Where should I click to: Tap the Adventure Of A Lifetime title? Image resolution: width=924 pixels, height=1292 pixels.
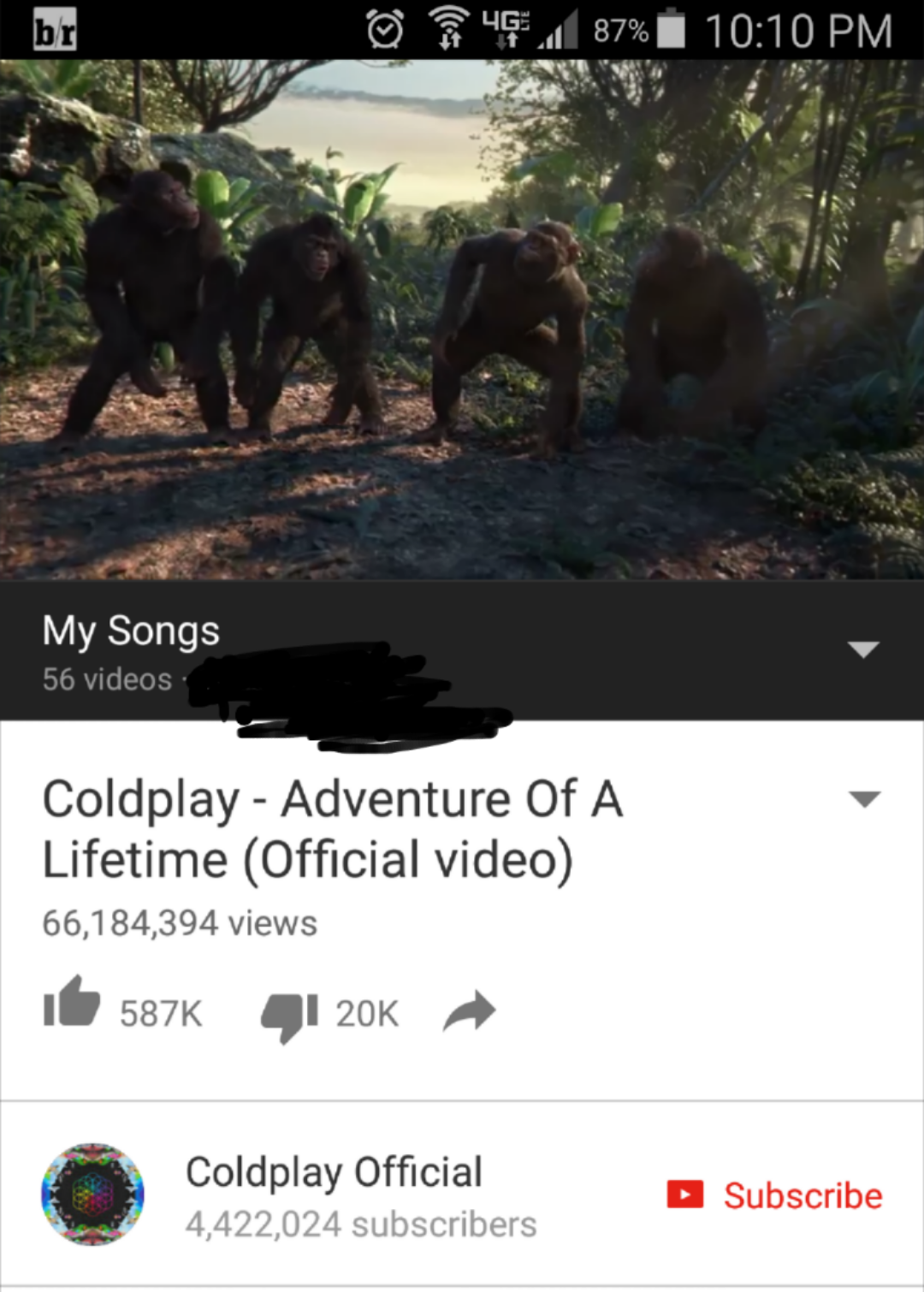(333, 829)
